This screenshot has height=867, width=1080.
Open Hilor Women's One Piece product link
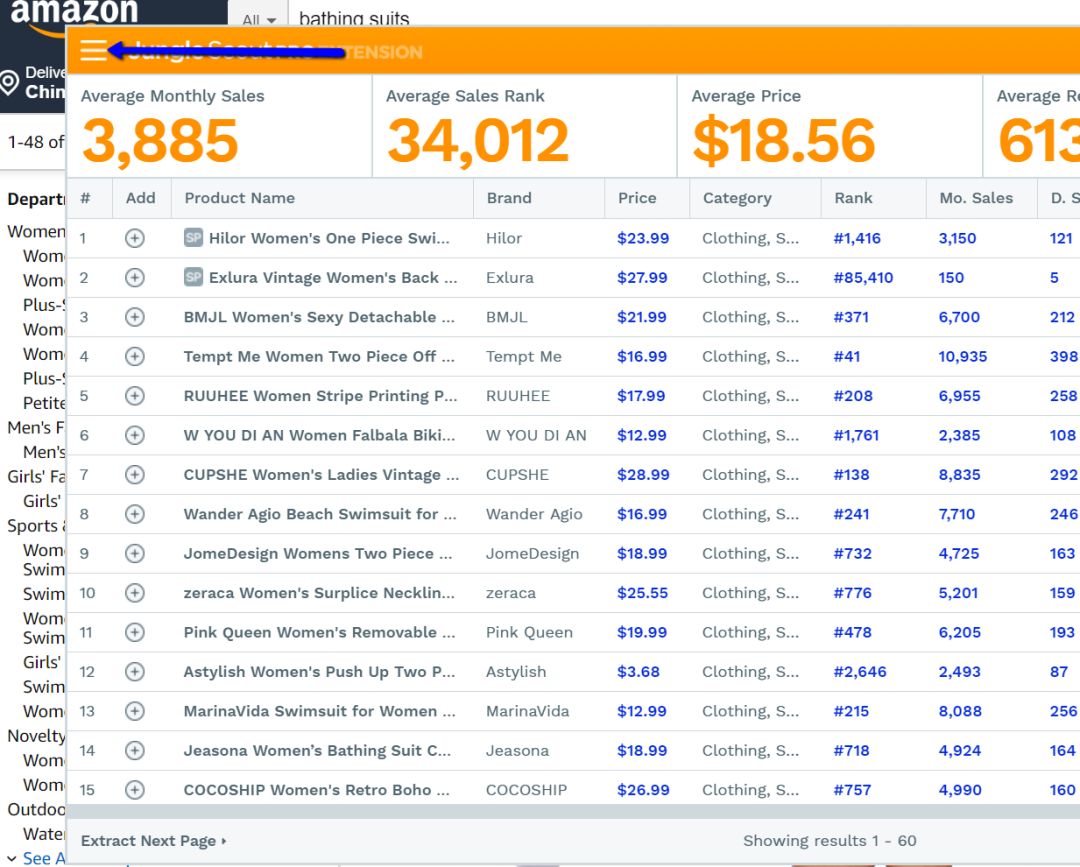click(329, 238)
